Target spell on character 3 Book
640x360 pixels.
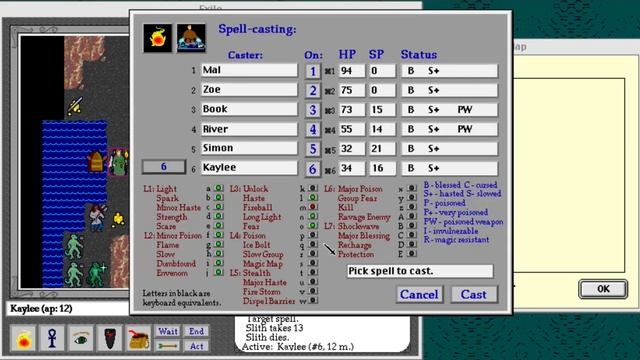click(x=313, y=110)
